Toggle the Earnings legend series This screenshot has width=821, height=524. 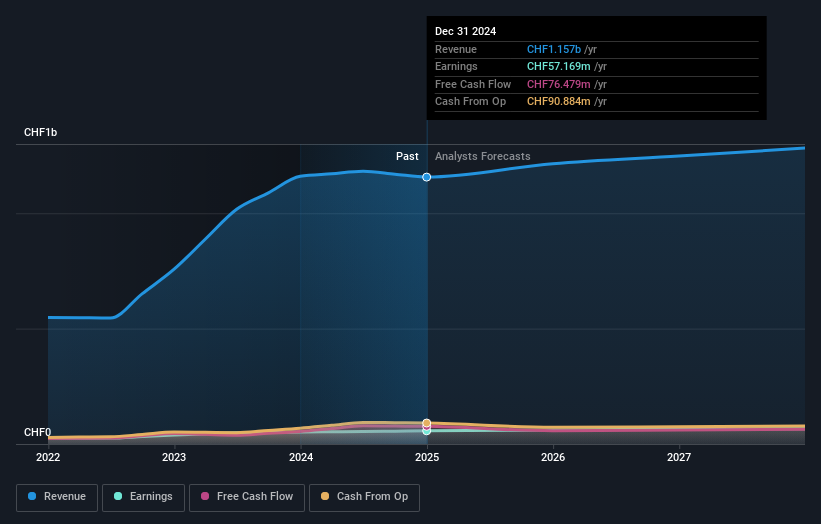coord(143,497)
